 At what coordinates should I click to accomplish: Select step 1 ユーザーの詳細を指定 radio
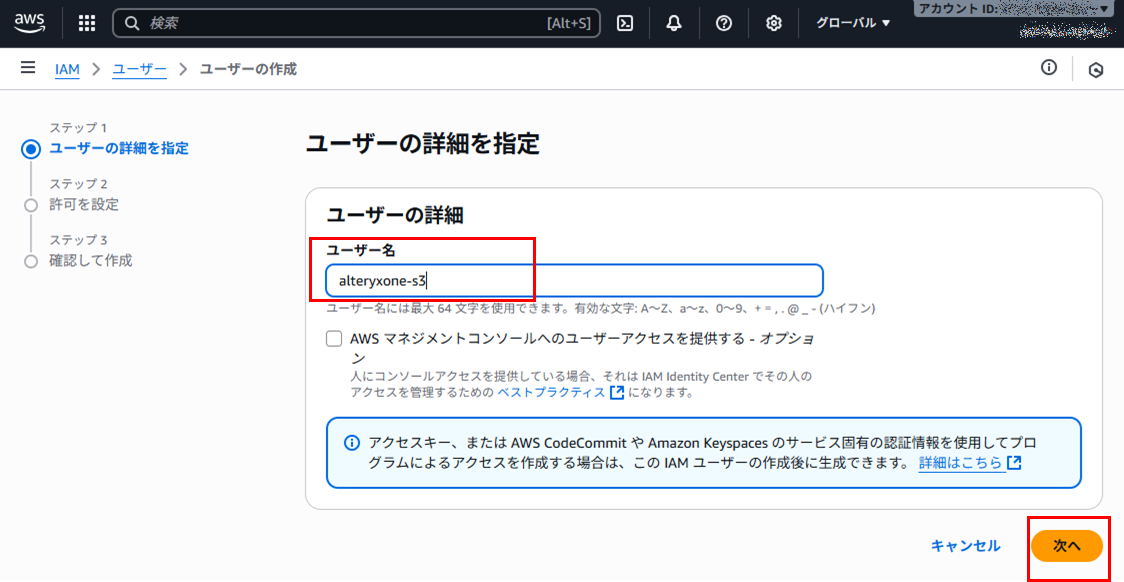[x=31, y=149]
